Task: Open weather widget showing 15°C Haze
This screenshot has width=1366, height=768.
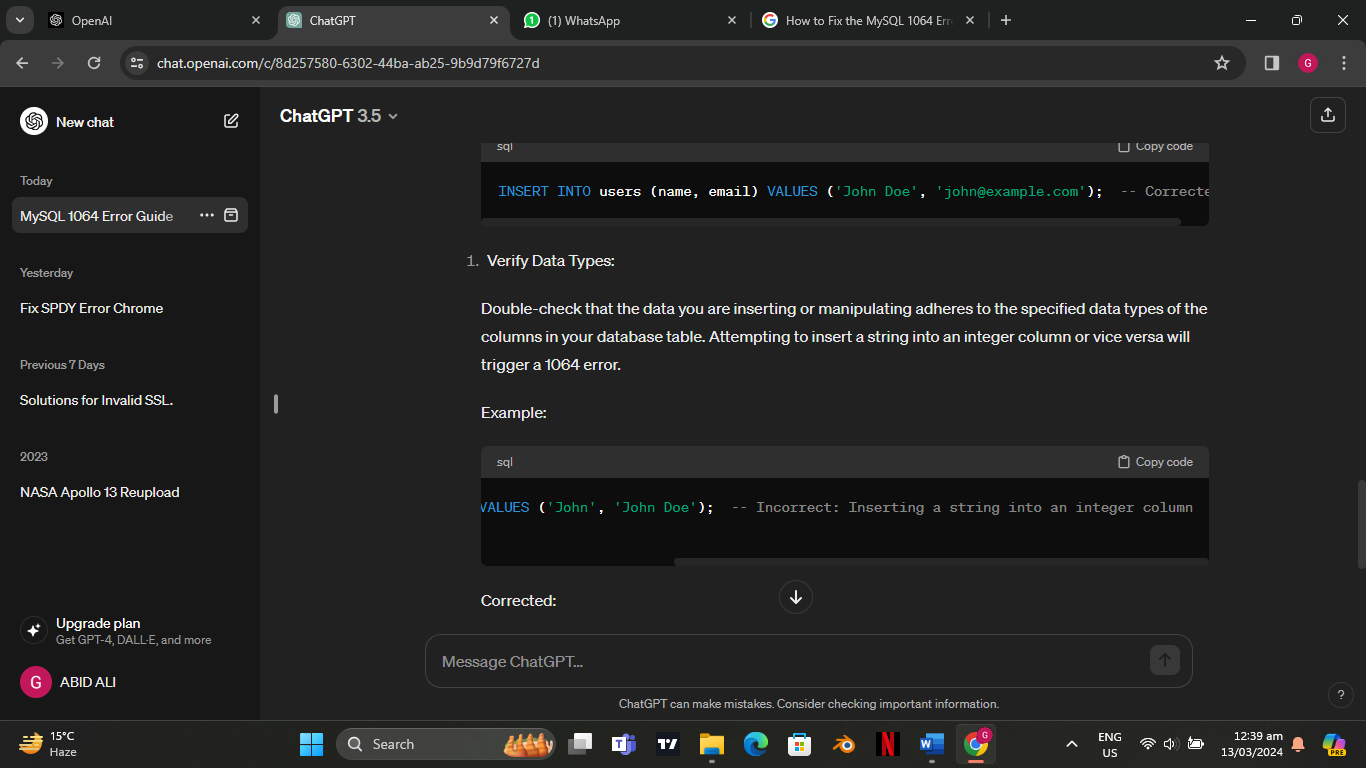Action: point(50,744)
